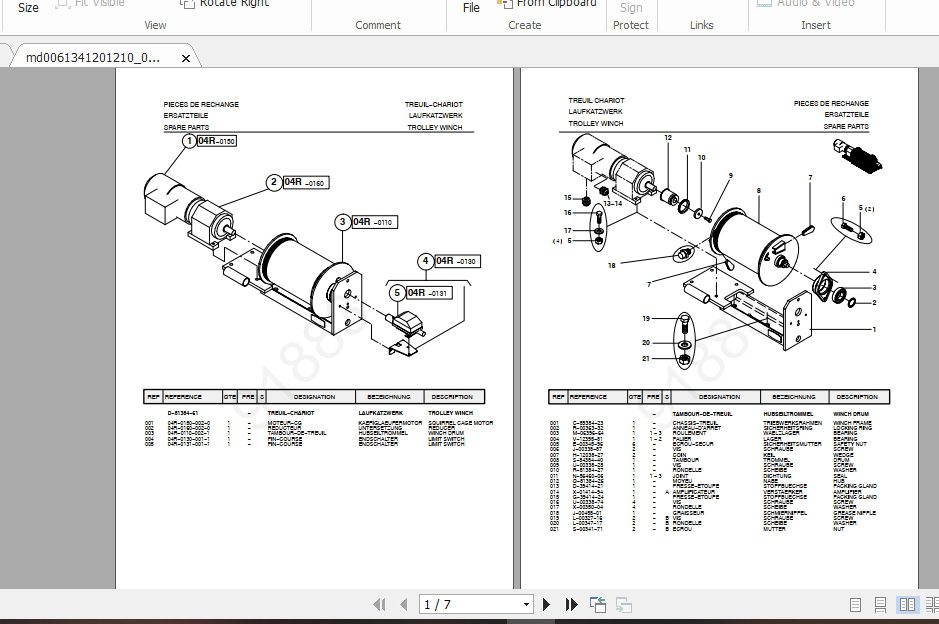Jump to the last page with skip-forward arrow
The image size is (939, 624).
coord(571,605)
